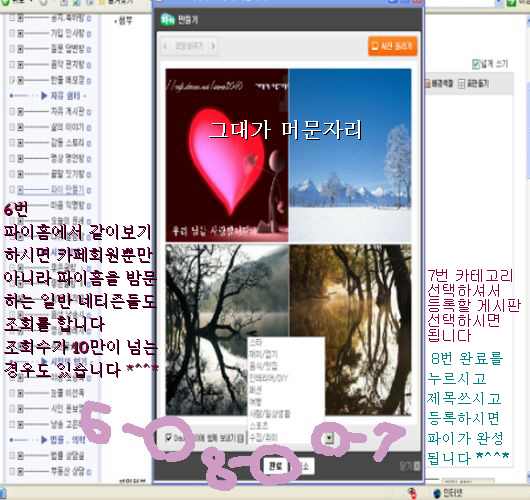This screenshot has height=500, width=530.
Task: Click the help icon beside 함께 보기
Action: [240, 438]
